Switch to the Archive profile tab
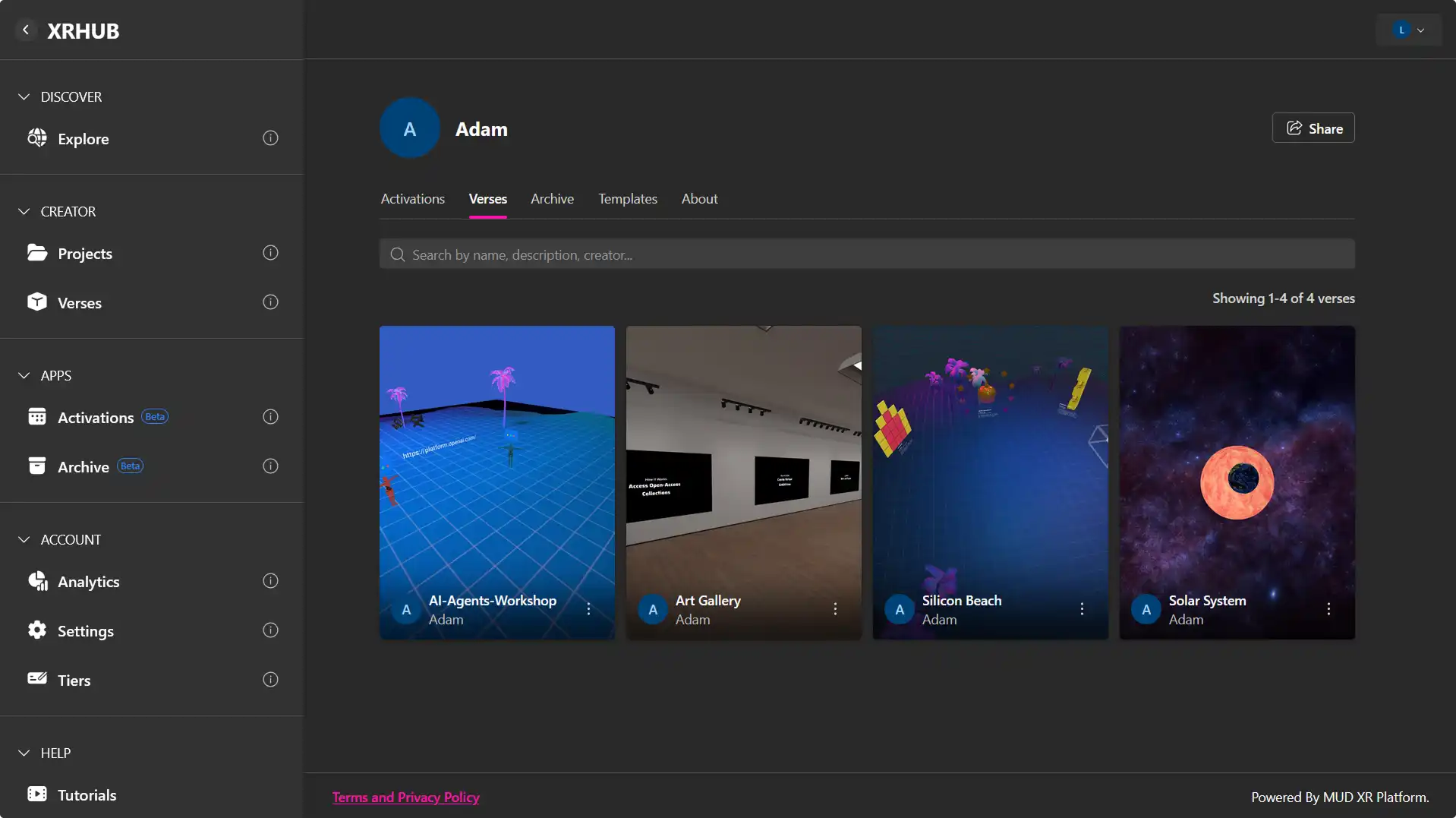The height and width of the screenshot is (818, 1456). click(552, 199)
